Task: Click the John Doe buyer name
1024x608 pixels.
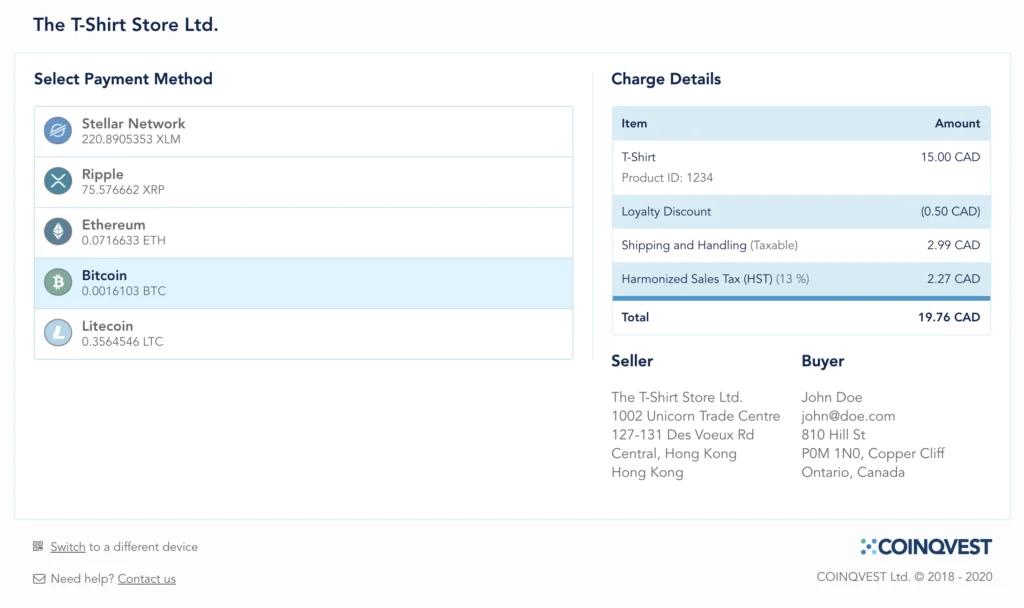Action: [831, 397]
